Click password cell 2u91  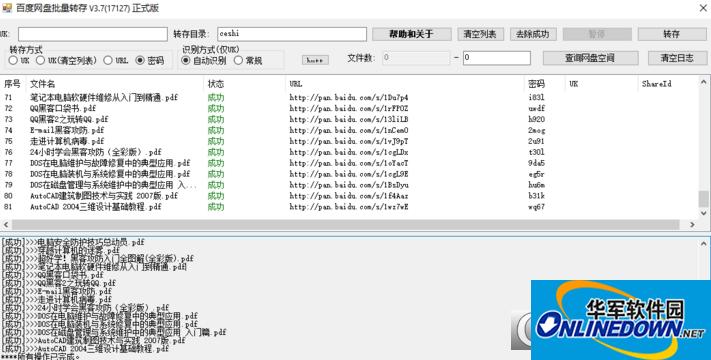coord(536,141)
